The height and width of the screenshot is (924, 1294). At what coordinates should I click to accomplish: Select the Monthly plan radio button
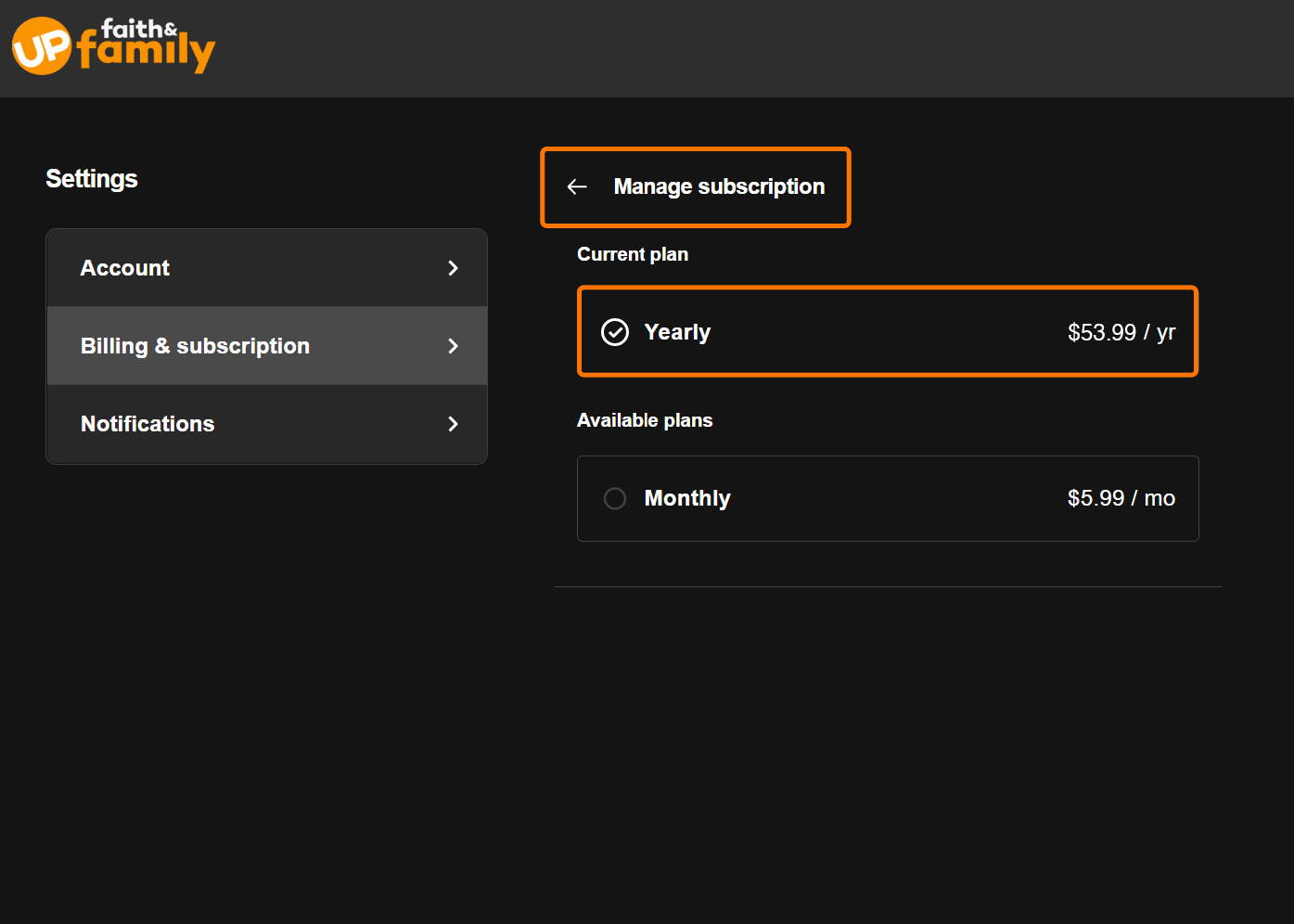tap(615, 498)
